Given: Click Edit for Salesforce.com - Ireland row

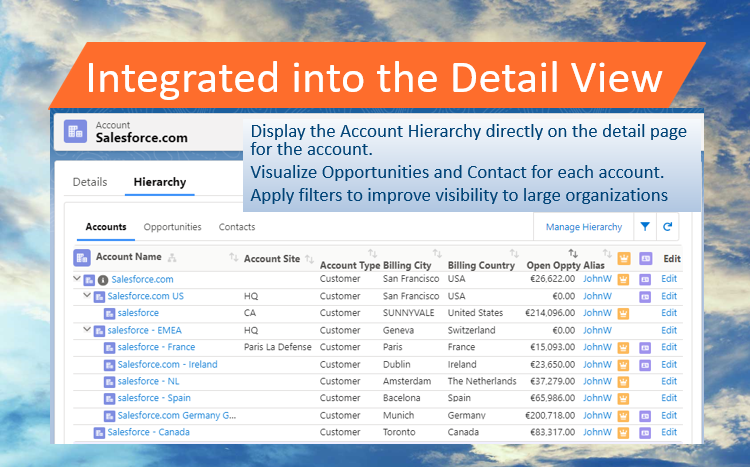Looking at the screenshot, I should 669,364.
